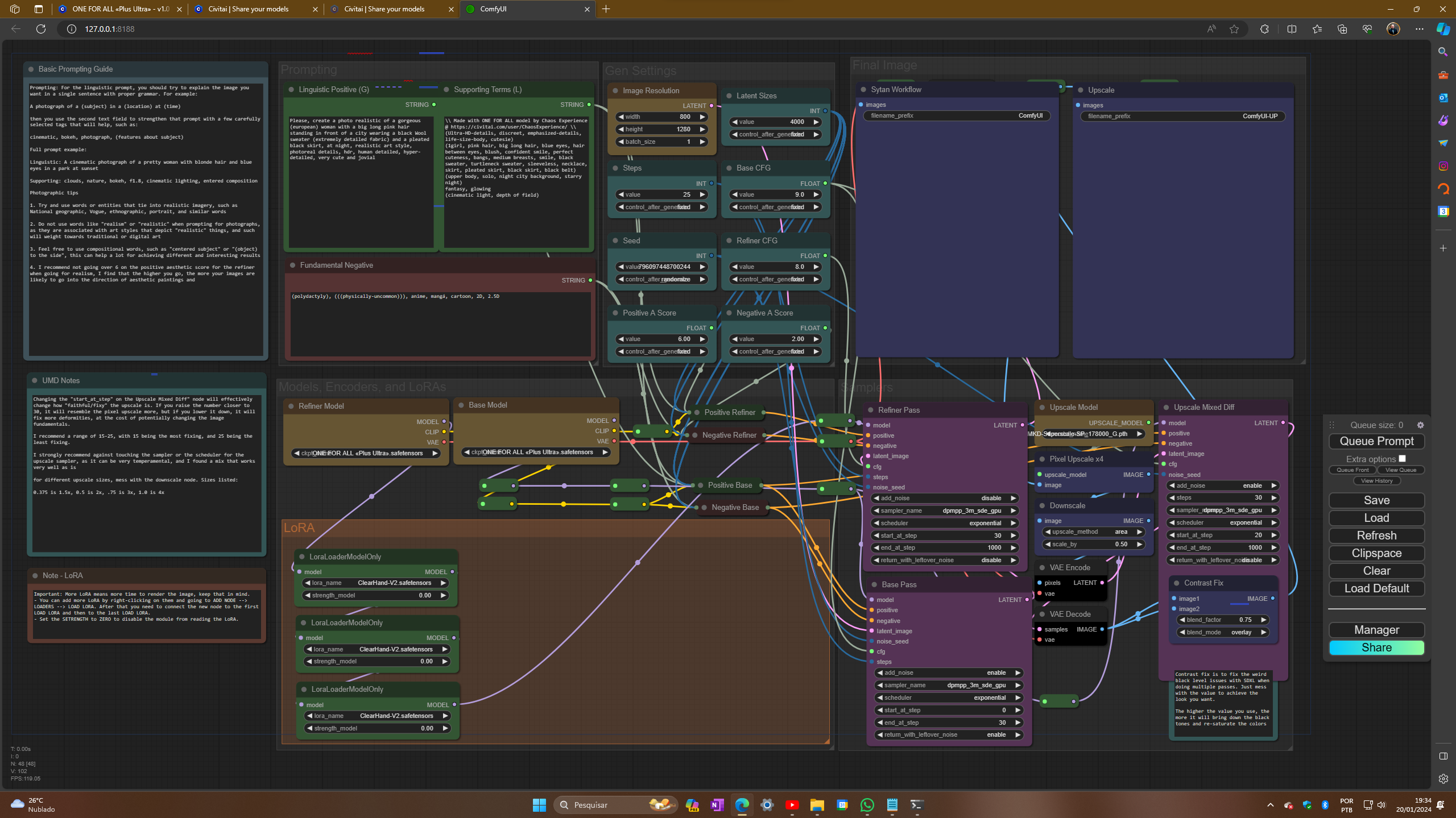Toggle return_with_leftover_noise on Base Pass
Image resolution: width=1456 pixels, height=818 pixels.
pos(948,735)
